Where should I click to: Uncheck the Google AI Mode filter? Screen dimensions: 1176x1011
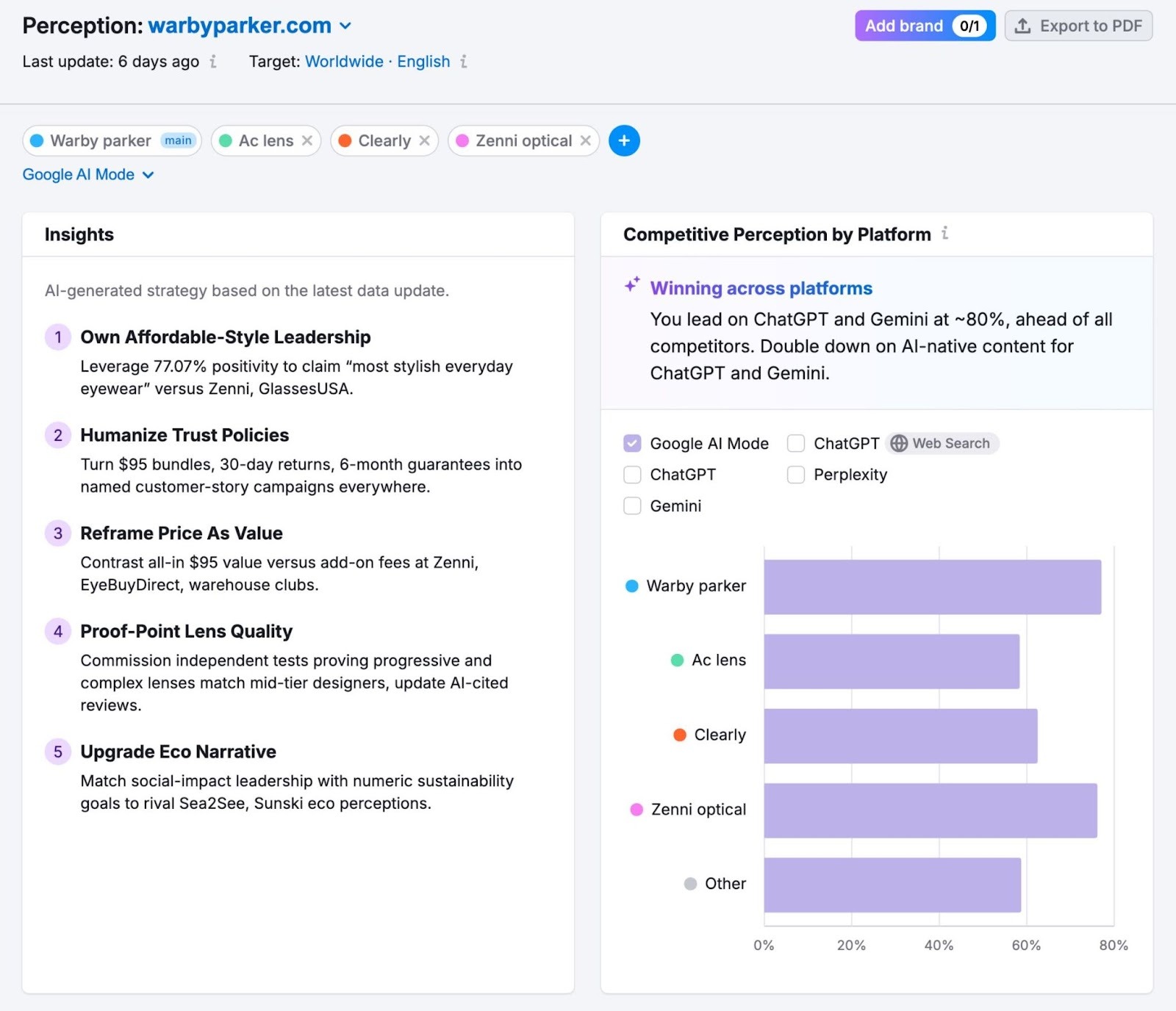coord(632,443)
